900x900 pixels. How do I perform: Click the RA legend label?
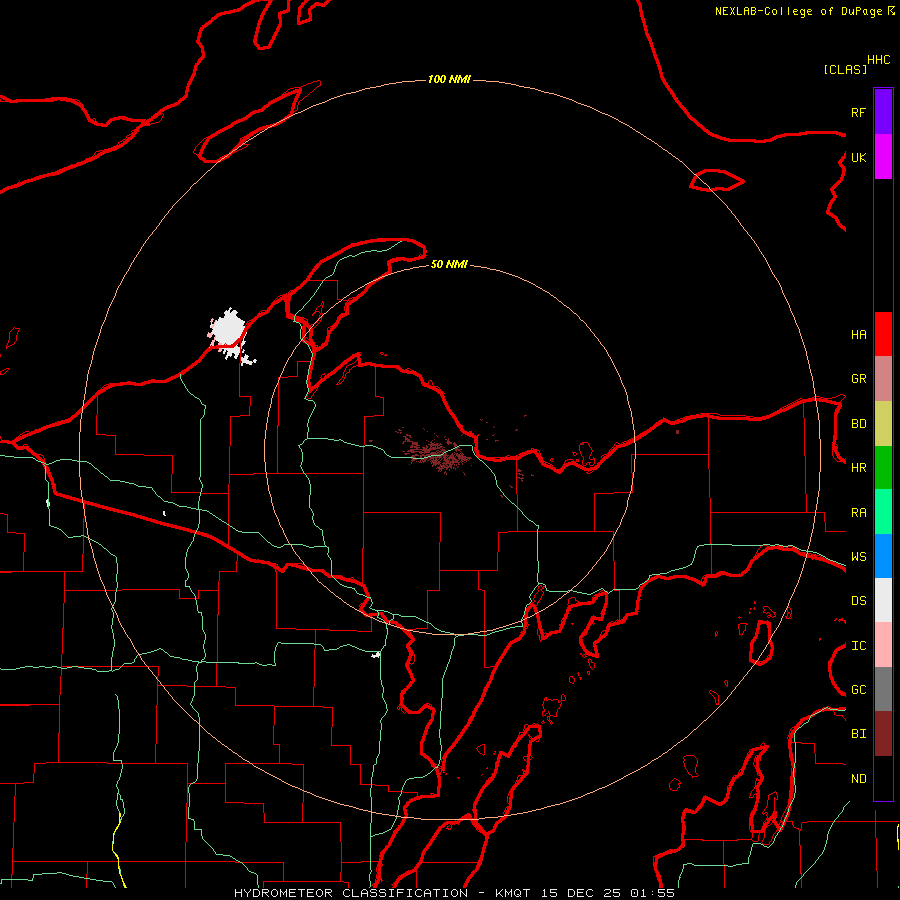(x=858, y=513)
